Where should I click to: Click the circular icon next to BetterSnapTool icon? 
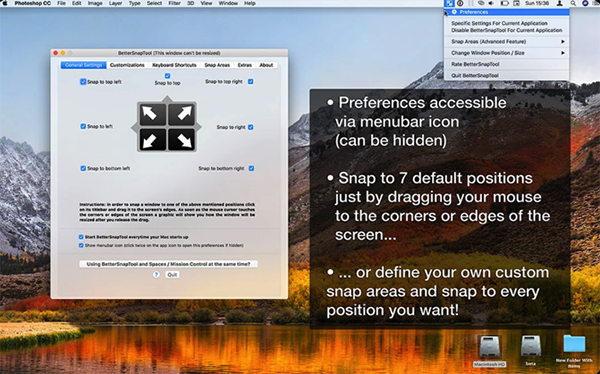[x=460, y=3]
